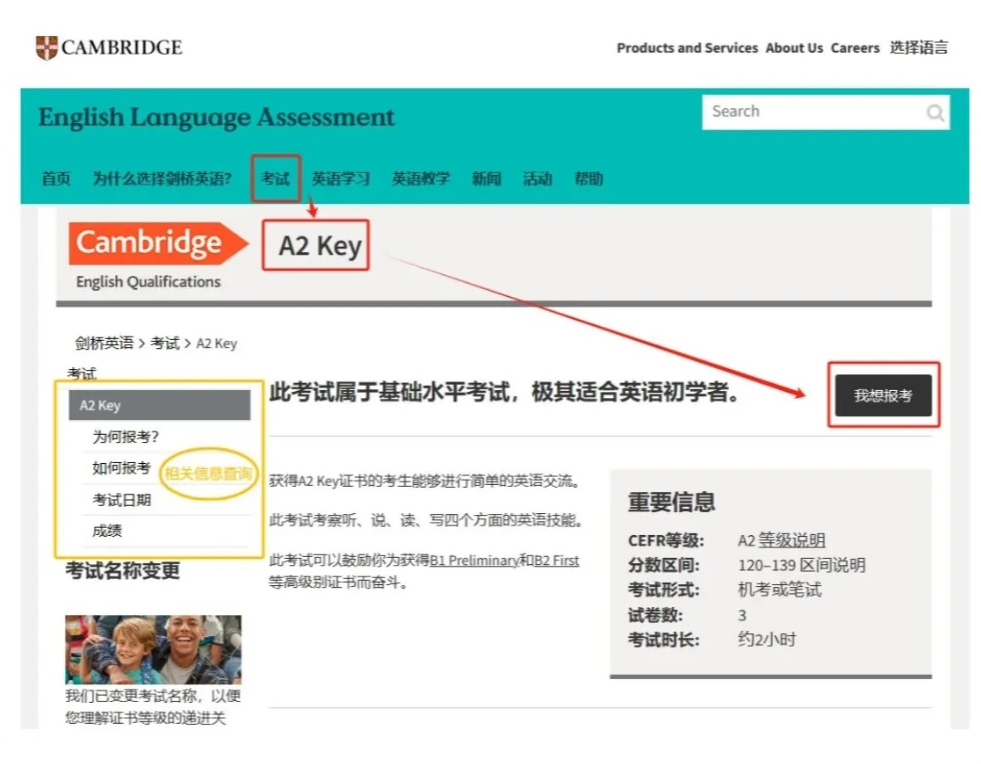Open 成绩 in the sidebar menu
This screenshot has width=981, height=764.
point(108,531)
